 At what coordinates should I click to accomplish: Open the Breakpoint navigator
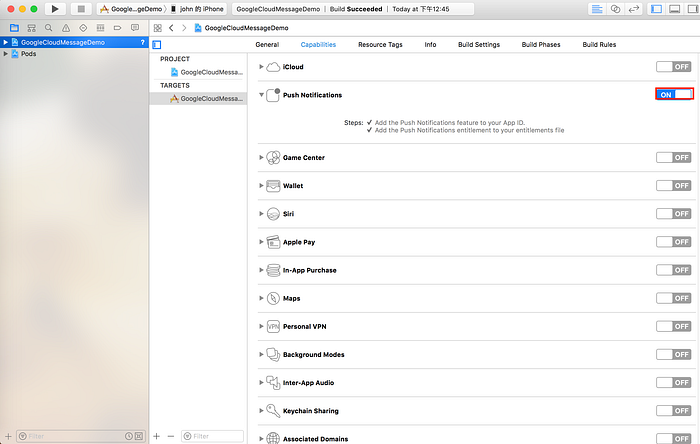click(117, 28)
